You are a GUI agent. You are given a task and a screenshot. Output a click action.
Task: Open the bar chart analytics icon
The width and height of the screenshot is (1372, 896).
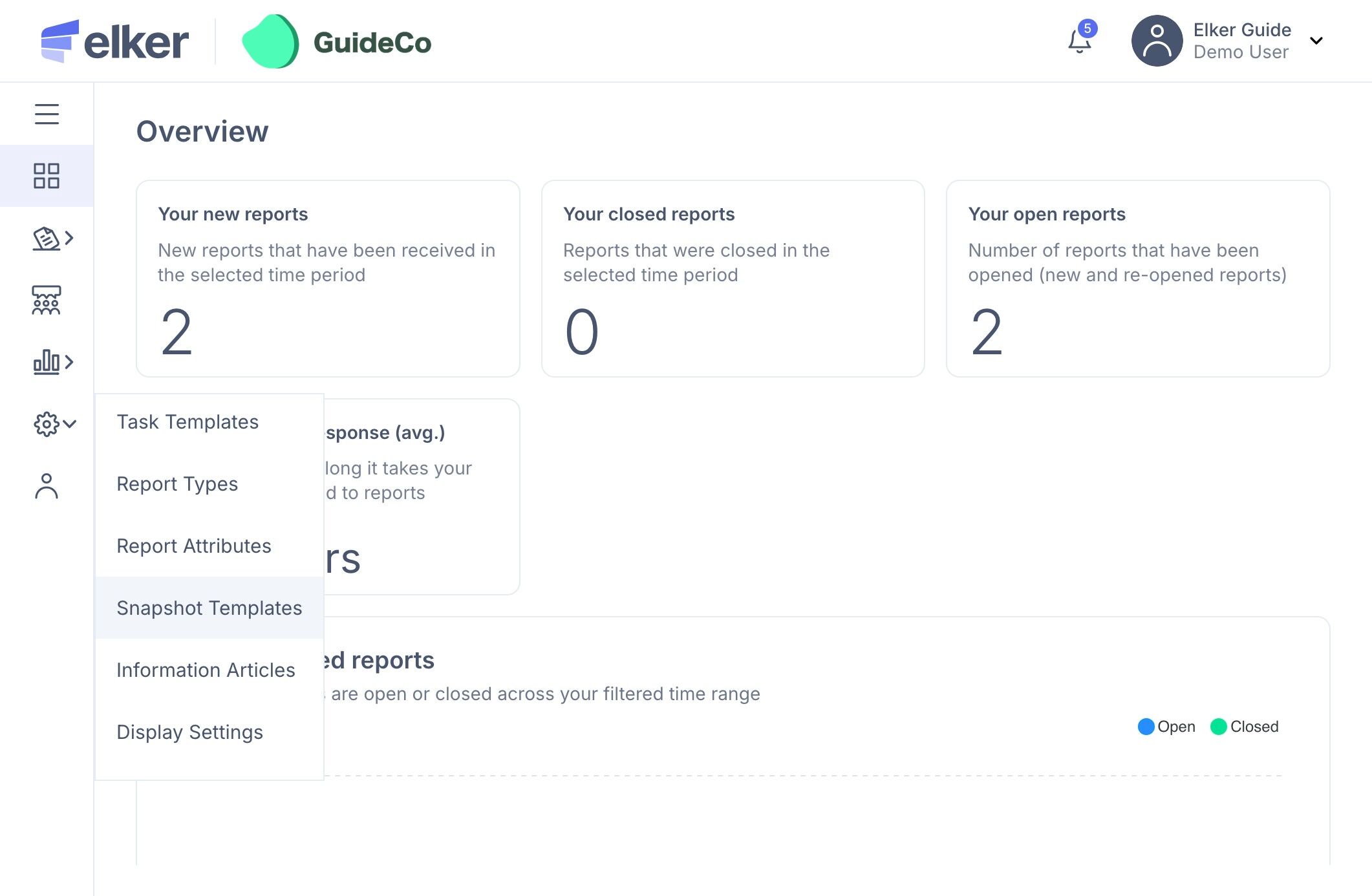[x=47, y=362]
